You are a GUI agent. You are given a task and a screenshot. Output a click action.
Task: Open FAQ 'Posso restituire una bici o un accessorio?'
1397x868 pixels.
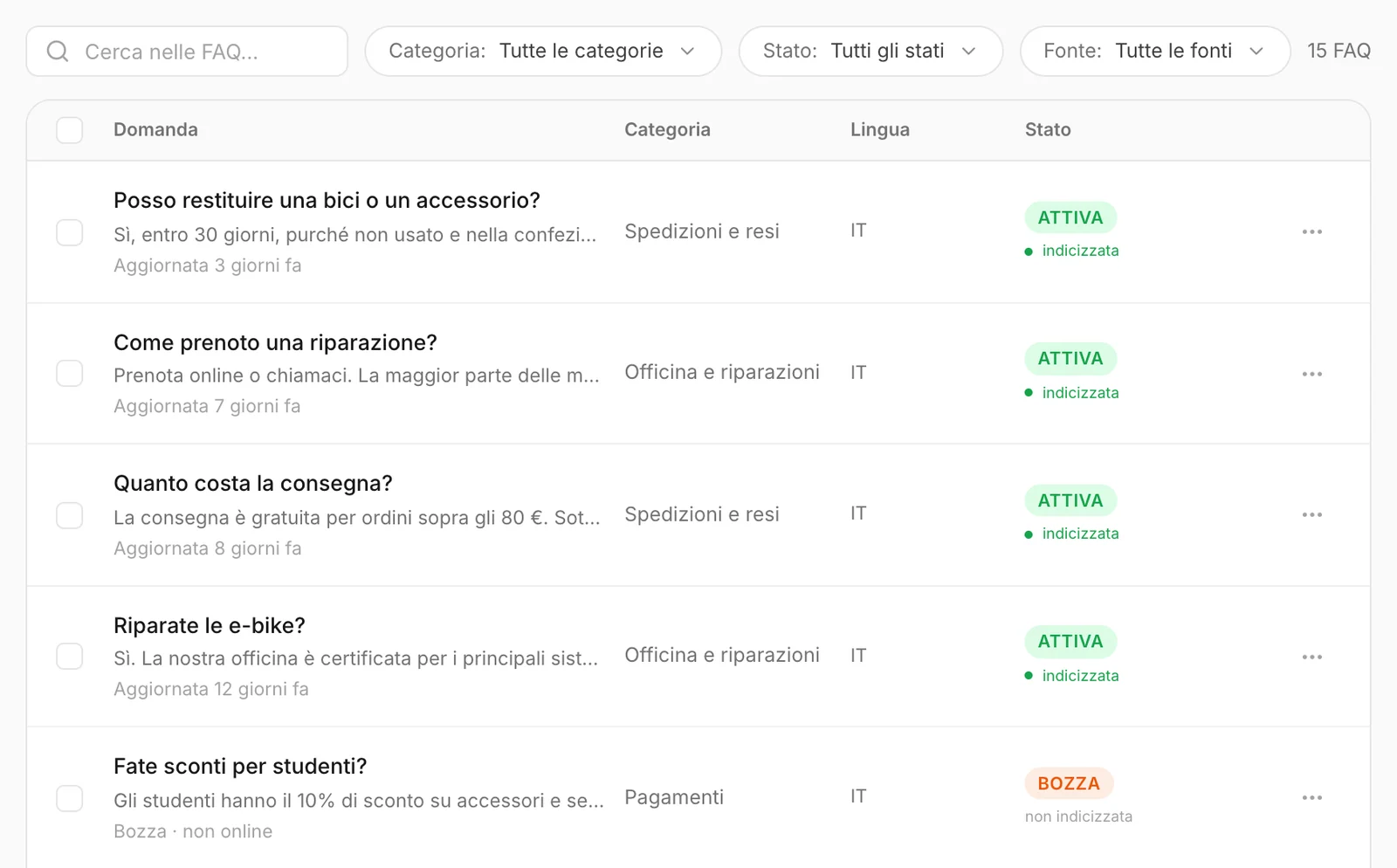(x=327, y=201)
